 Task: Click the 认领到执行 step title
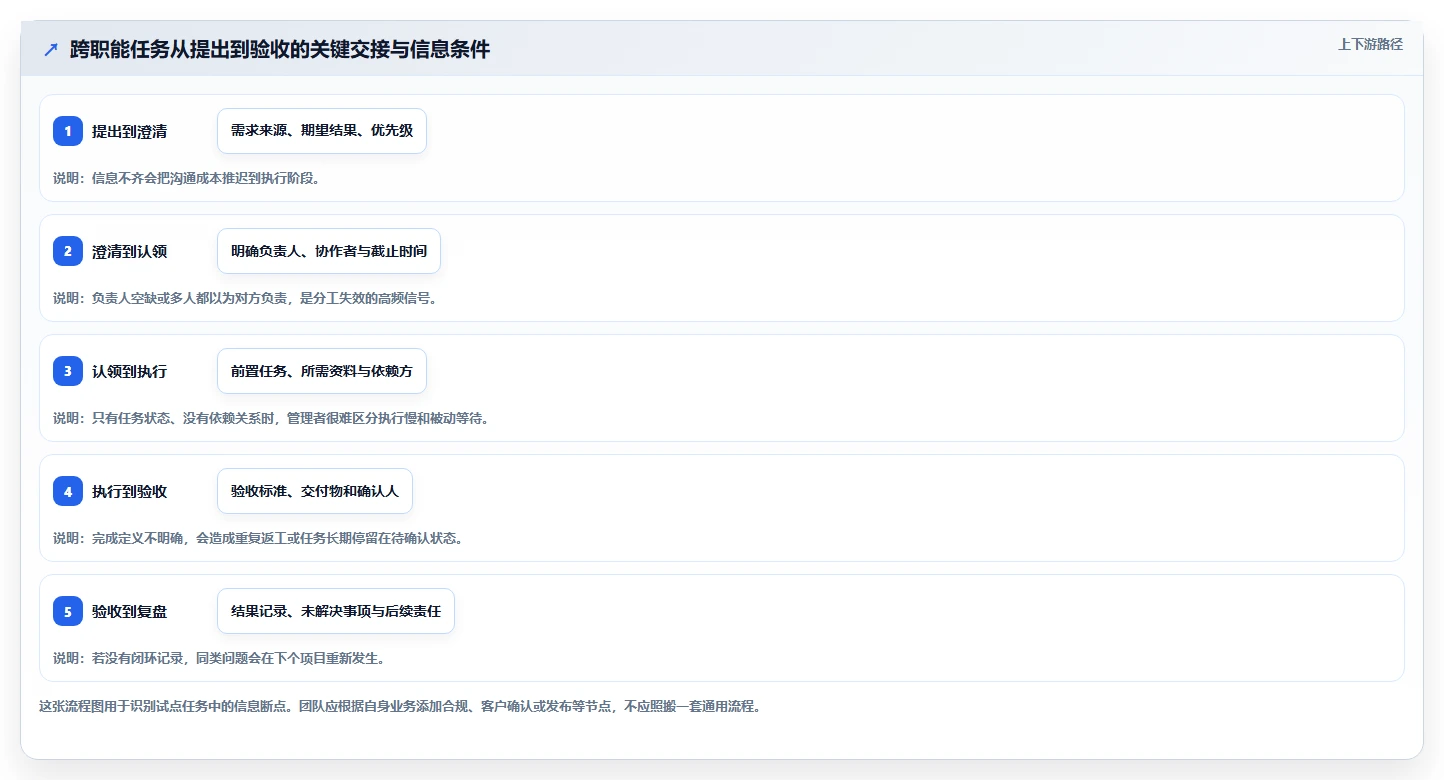coord(129,371)
